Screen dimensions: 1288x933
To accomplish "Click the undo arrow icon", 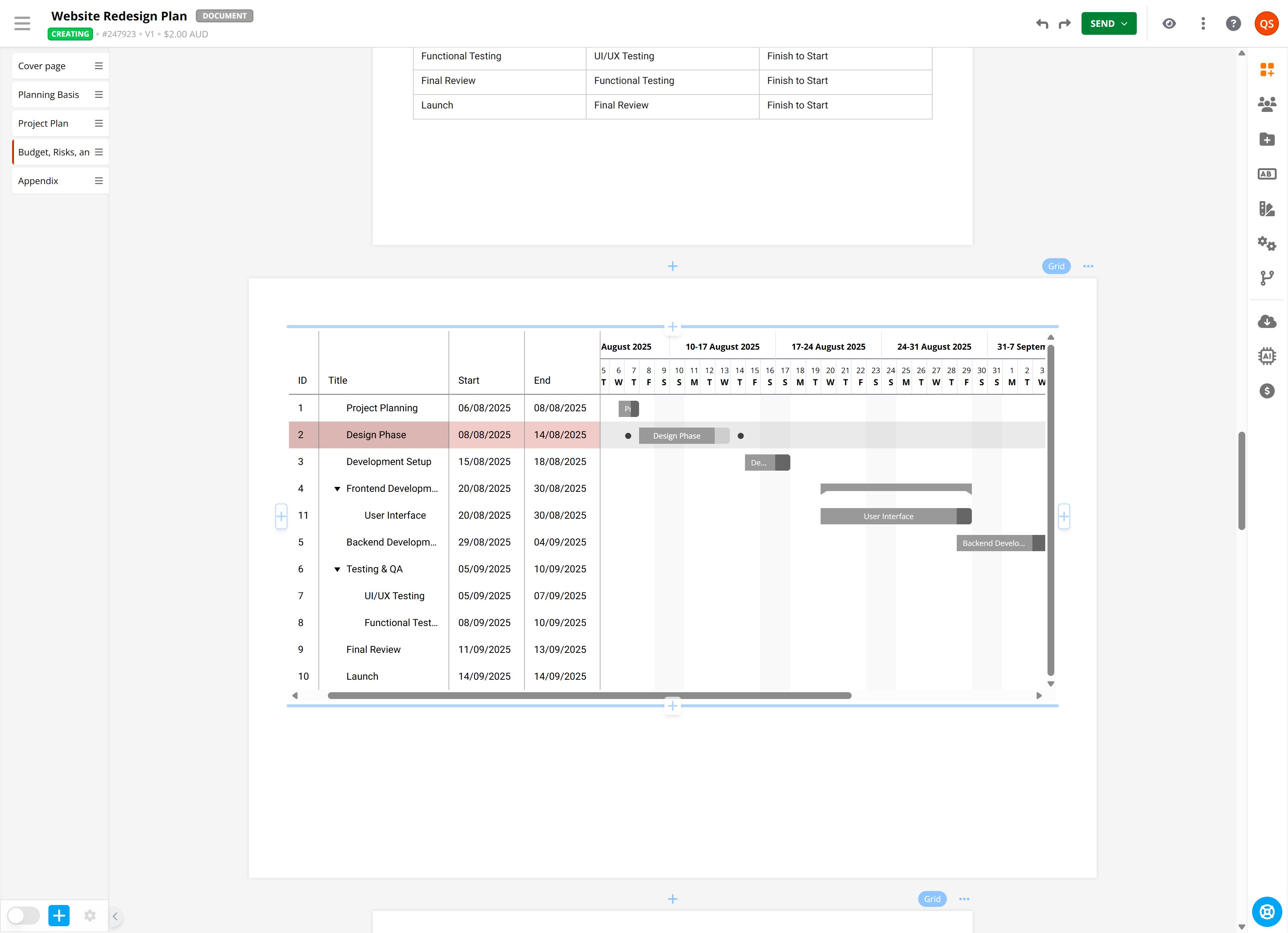I will click(1041, 23).
